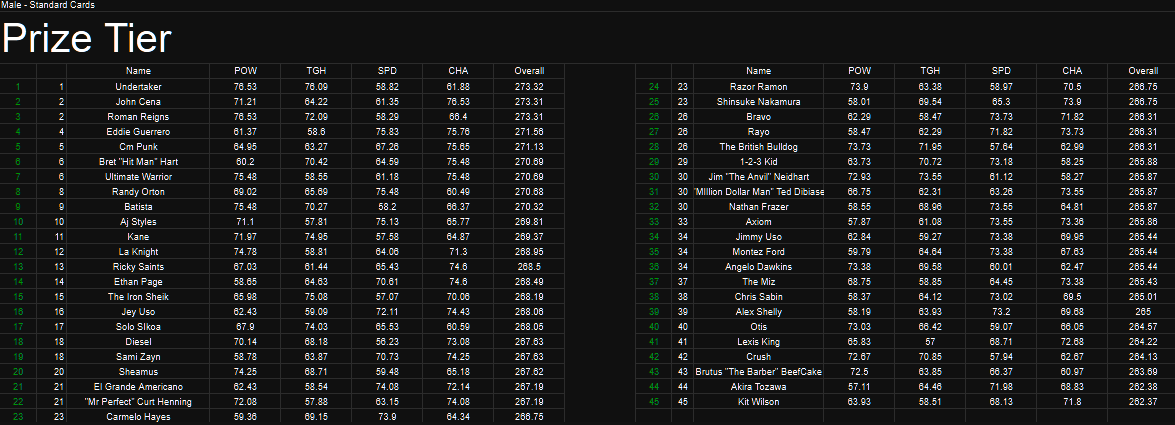Viewport: 1175px width, 425px height.
Task: Select the 'Solo Sikoa' name cell
Action: [139, 327]
